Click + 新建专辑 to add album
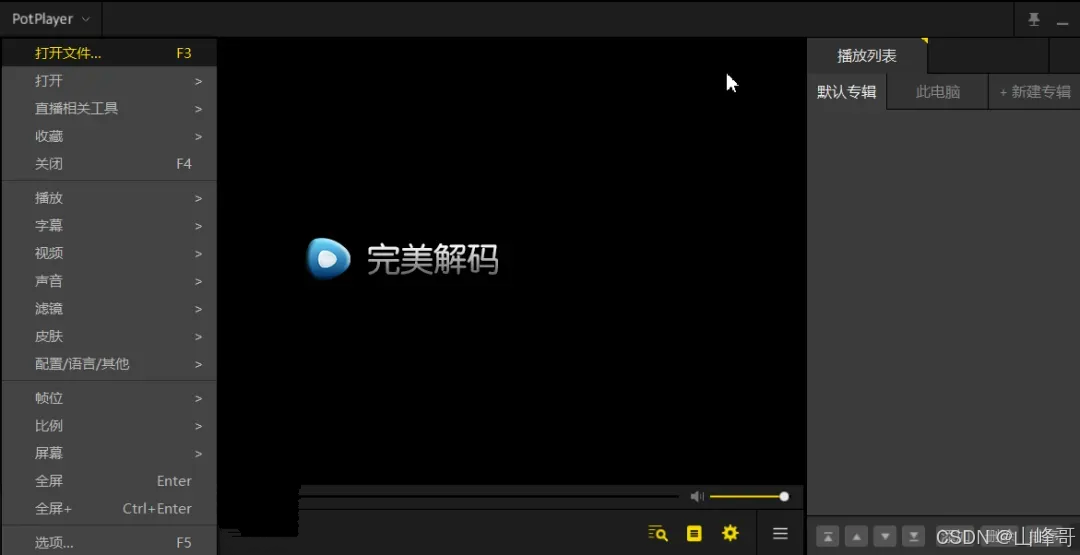Image resolution: width=1080 pixels, height=555 pixels. (1035, 92)
